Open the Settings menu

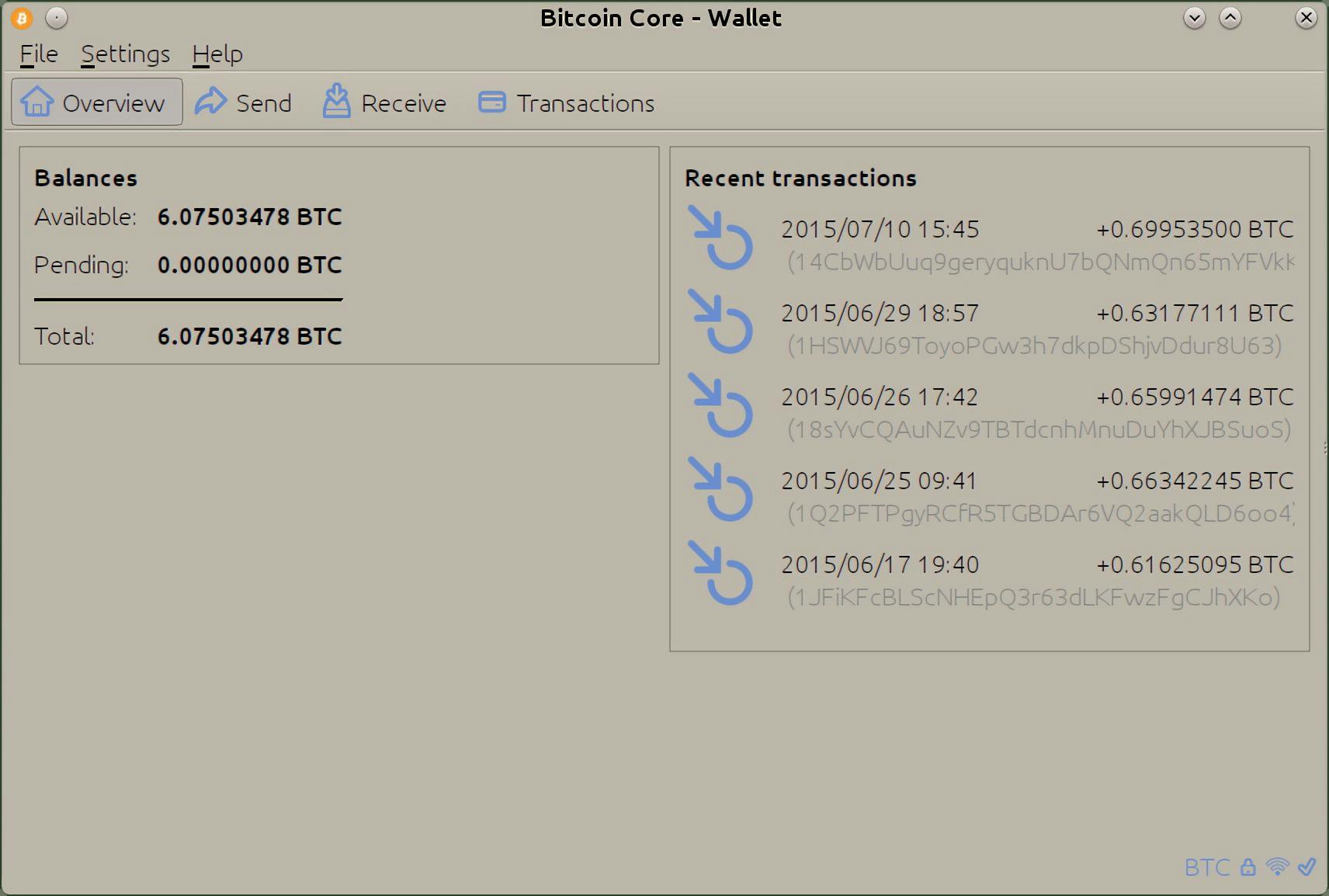click(x=125, y=54)
